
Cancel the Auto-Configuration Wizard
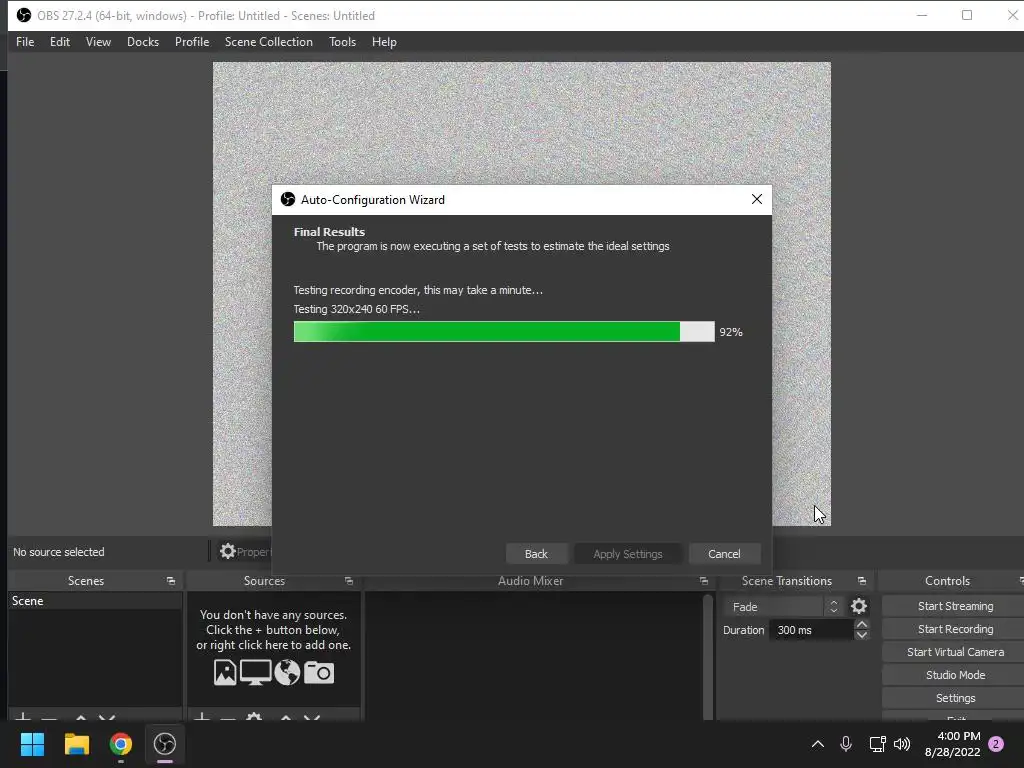click(724, 554)
